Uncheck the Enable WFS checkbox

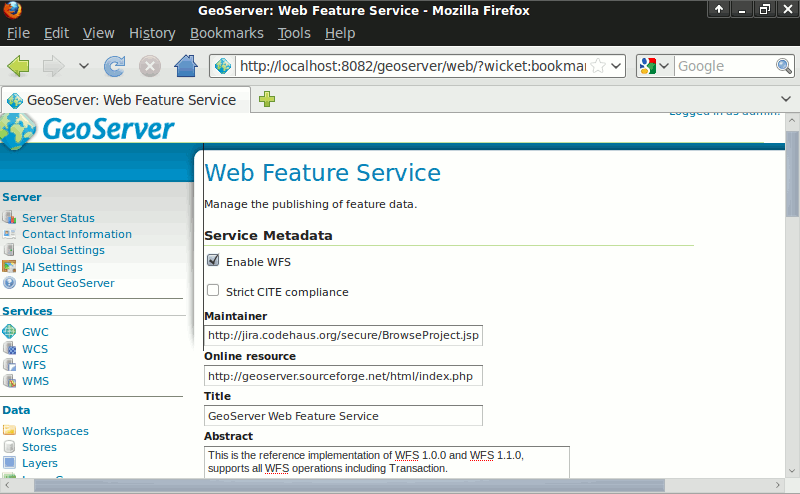(213, 260)
